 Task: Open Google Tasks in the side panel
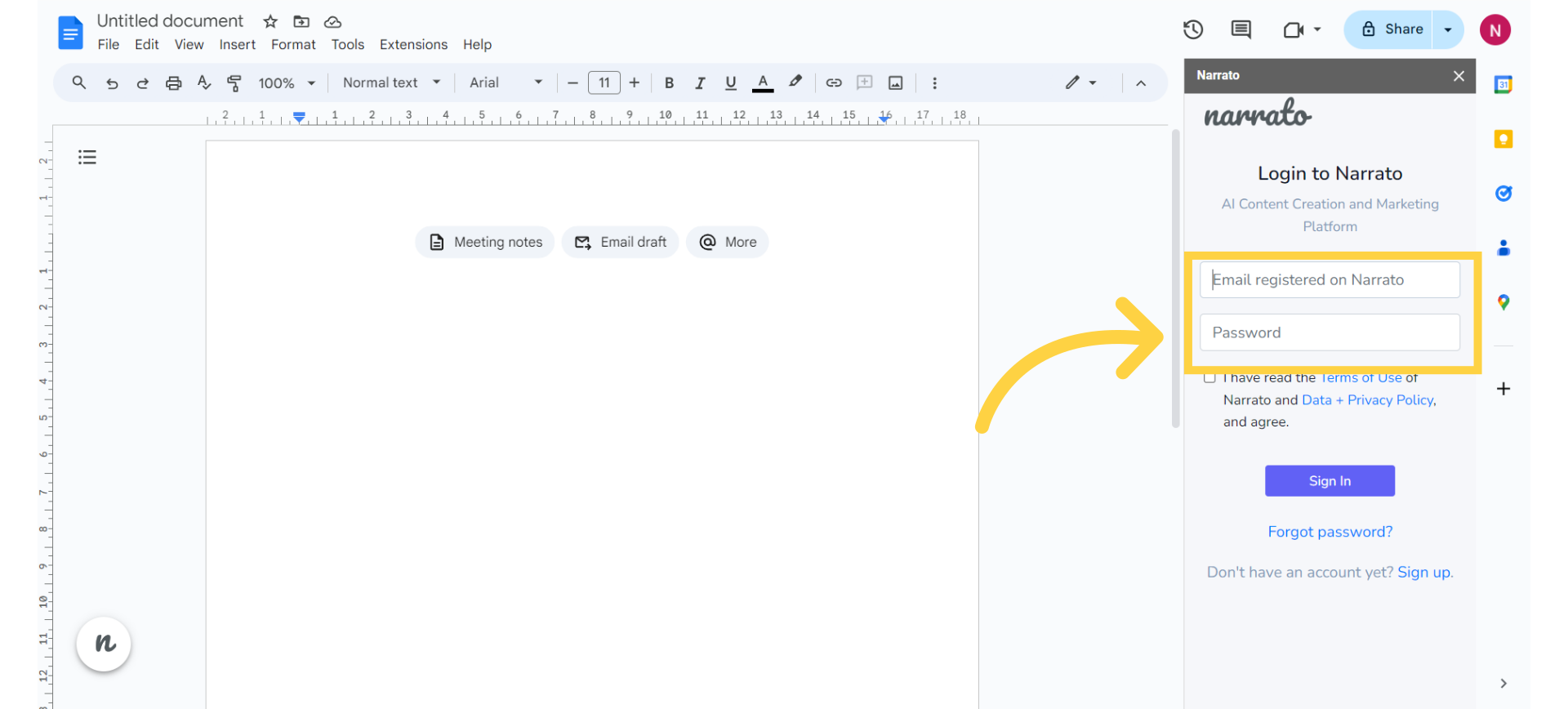[x=1503, y=194]
